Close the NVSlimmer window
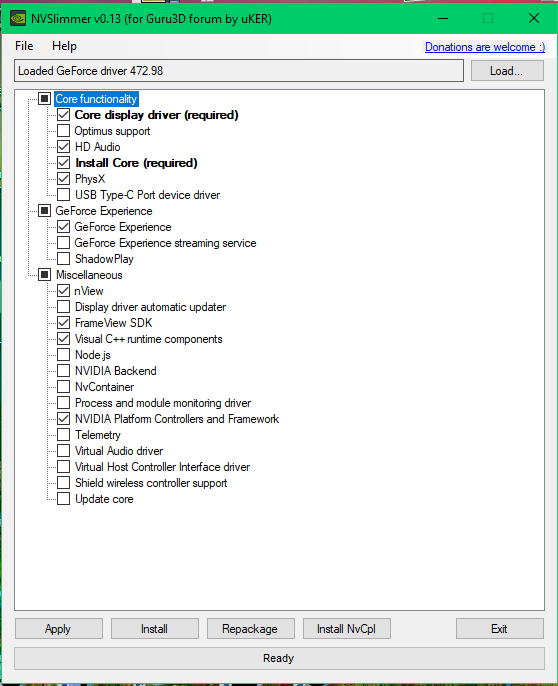This screenshot has width=558, height=686. [x=533, y=18]
